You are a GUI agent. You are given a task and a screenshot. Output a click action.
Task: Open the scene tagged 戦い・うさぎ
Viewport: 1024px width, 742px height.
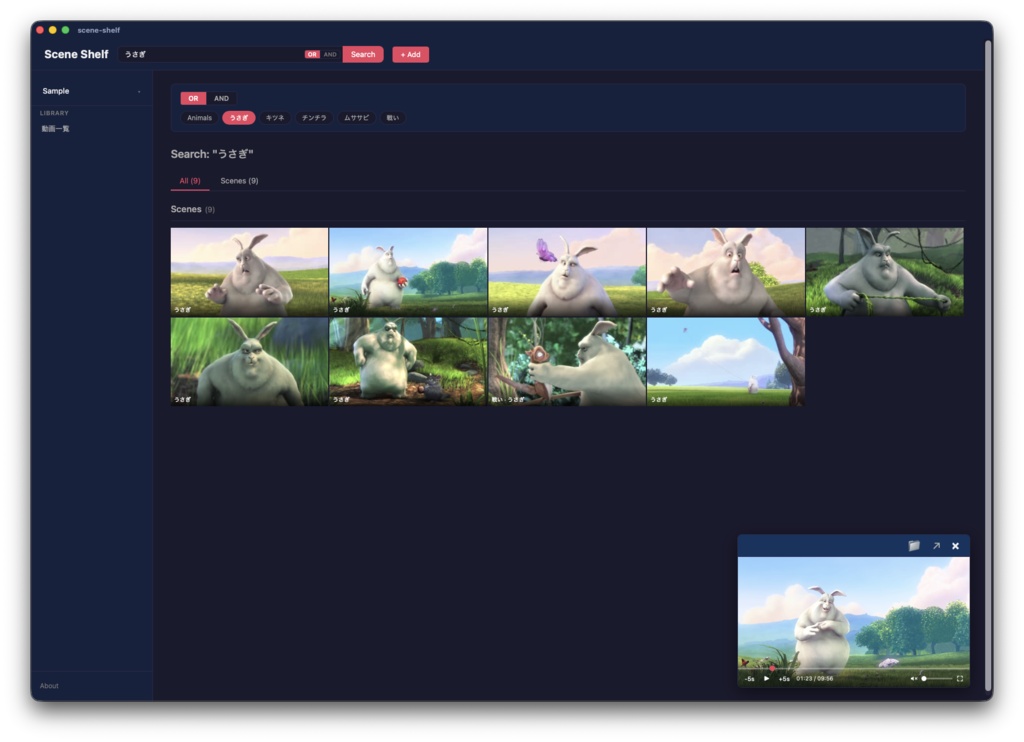pos(567,362)
